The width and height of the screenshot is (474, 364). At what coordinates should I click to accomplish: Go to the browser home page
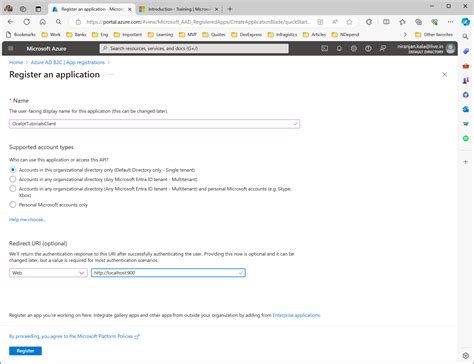(x=43, y=22)
